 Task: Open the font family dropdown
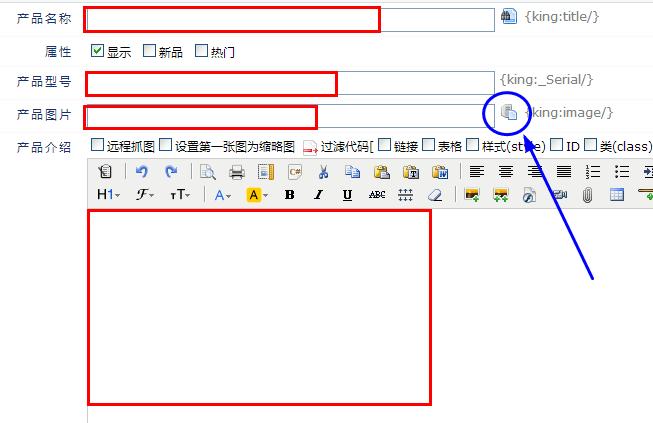pyautogui.click(x=145, y=195)
